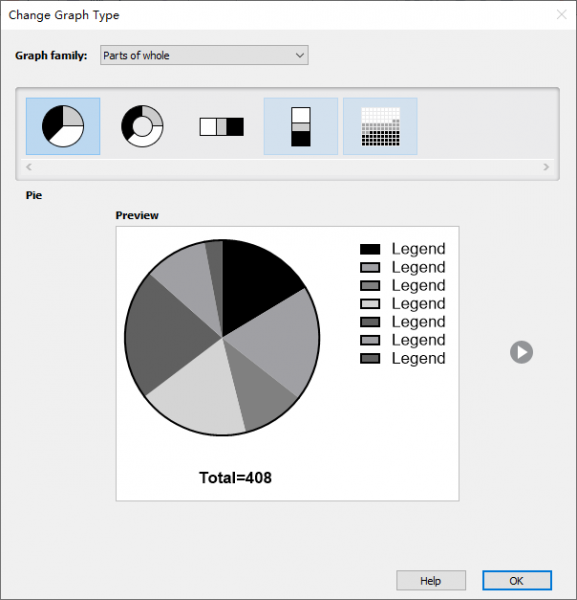The height and width of the screenshot is (600, 577).
Task: Click the light gray fourth legend swatch
Action: click(370, 304)
